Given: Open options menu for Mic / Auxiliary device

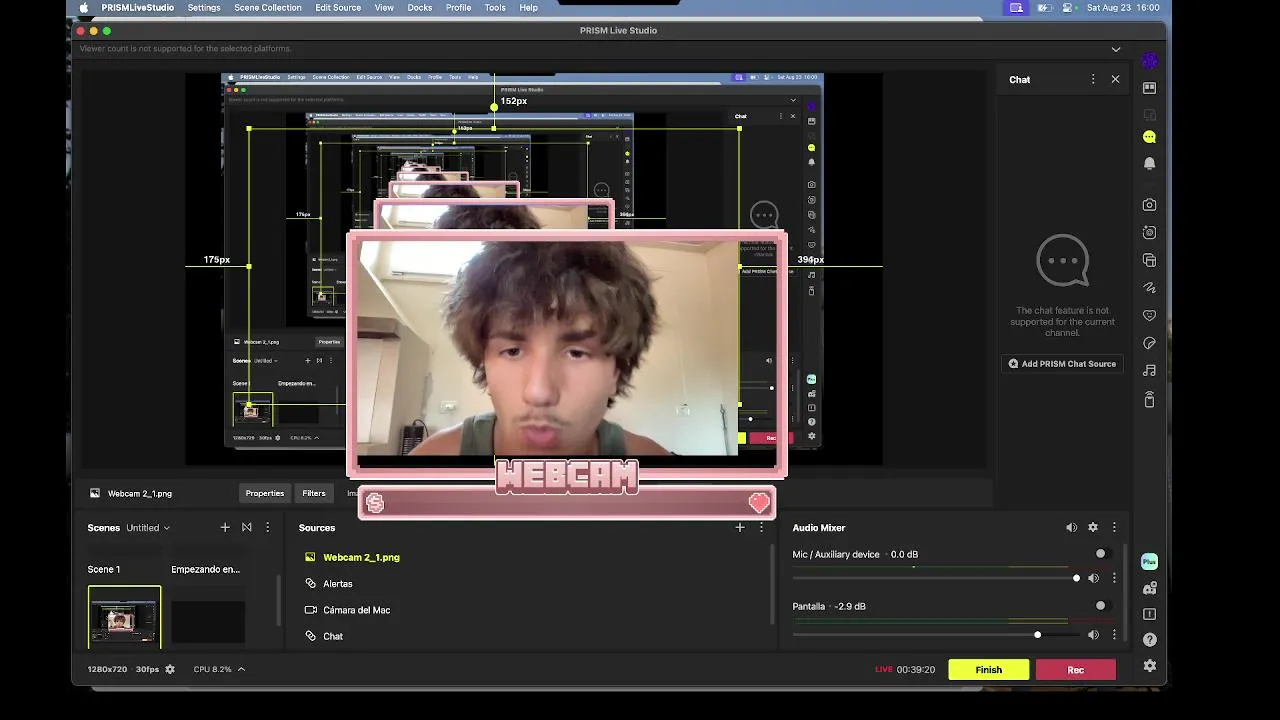Looking at the screenshot, I should pos(1114,578).
